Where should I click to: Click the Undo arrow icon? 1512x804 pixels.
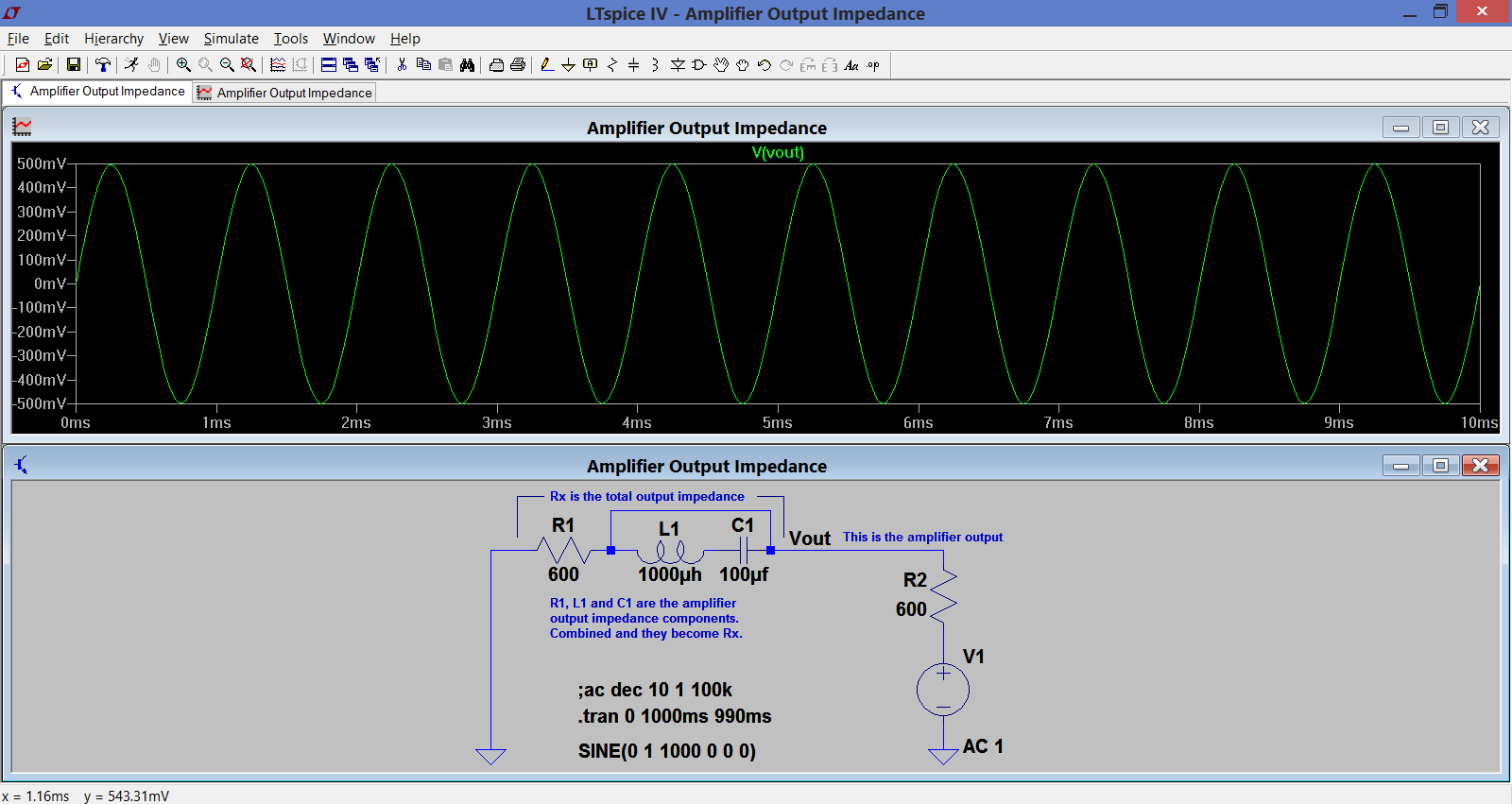tap(765, 65)
